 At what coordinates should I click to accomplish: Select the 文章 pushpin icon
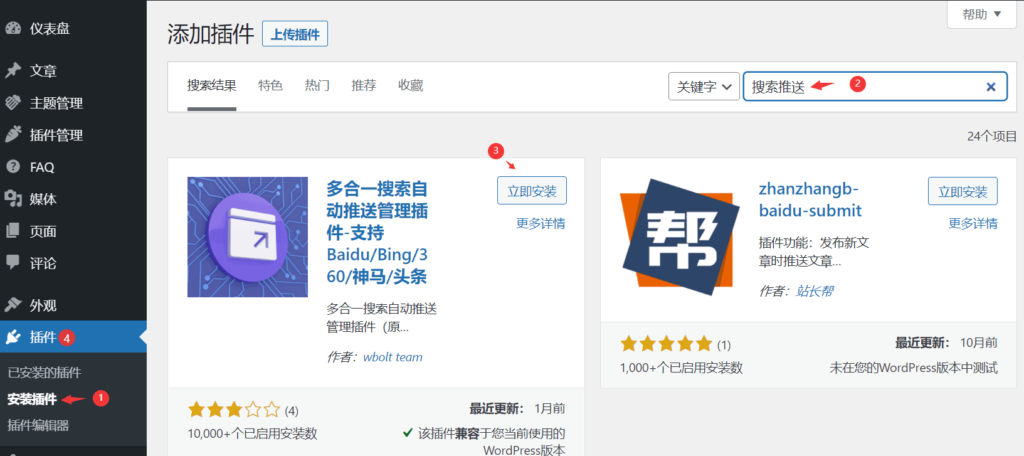tap(13, 71)
